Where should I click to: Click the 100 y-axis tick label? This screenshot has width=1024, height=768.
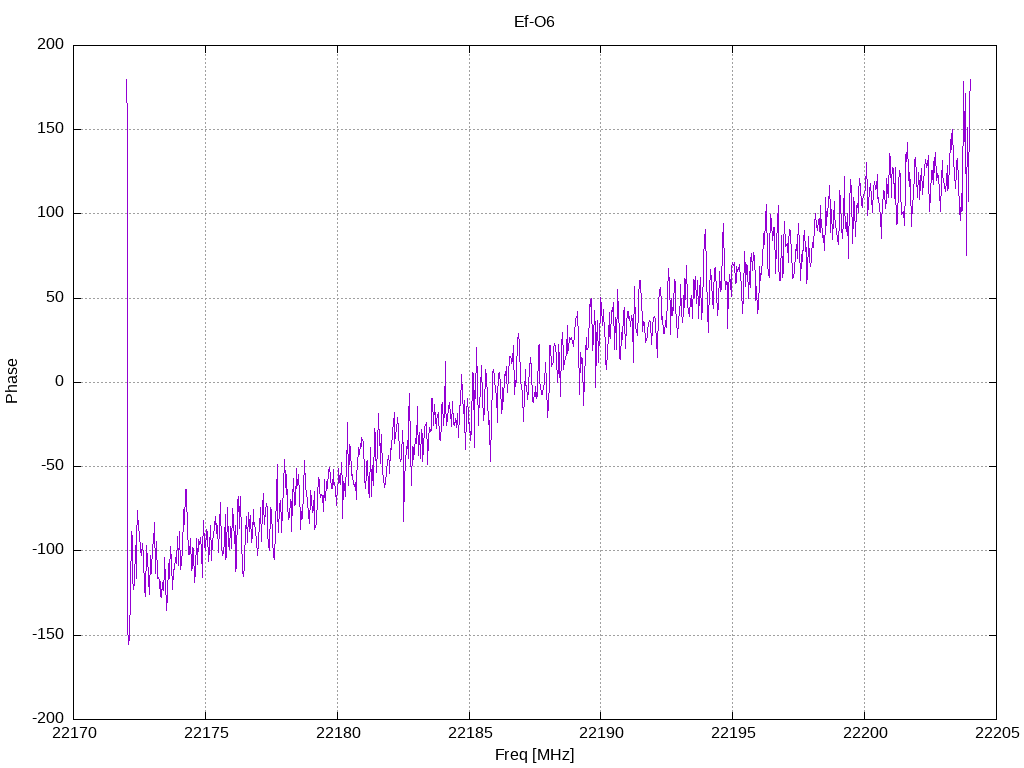pos(51,213)
